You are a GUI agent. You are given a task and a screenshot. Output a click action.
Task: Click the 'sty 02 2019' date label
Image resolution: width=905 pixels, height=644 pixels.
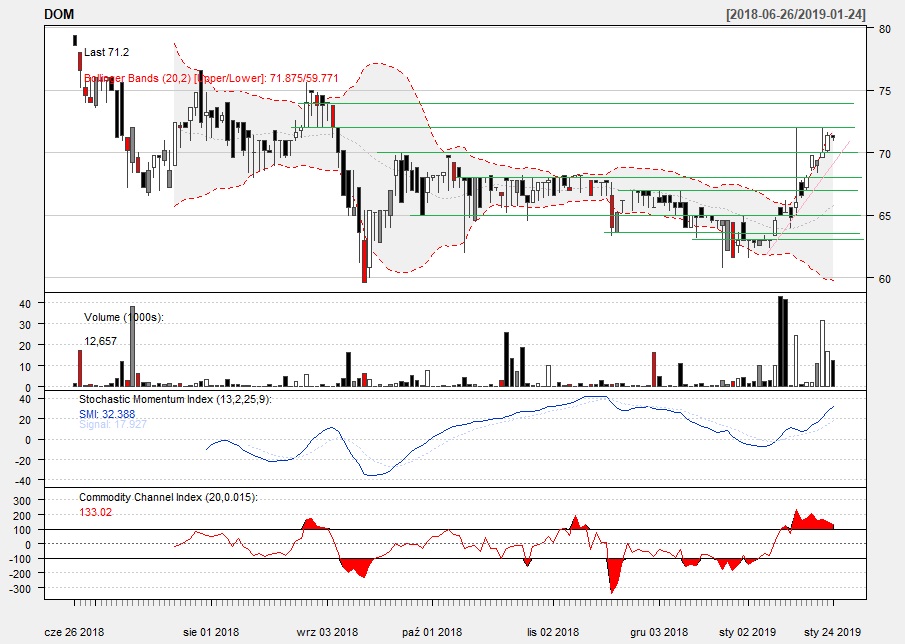[748, 632]
